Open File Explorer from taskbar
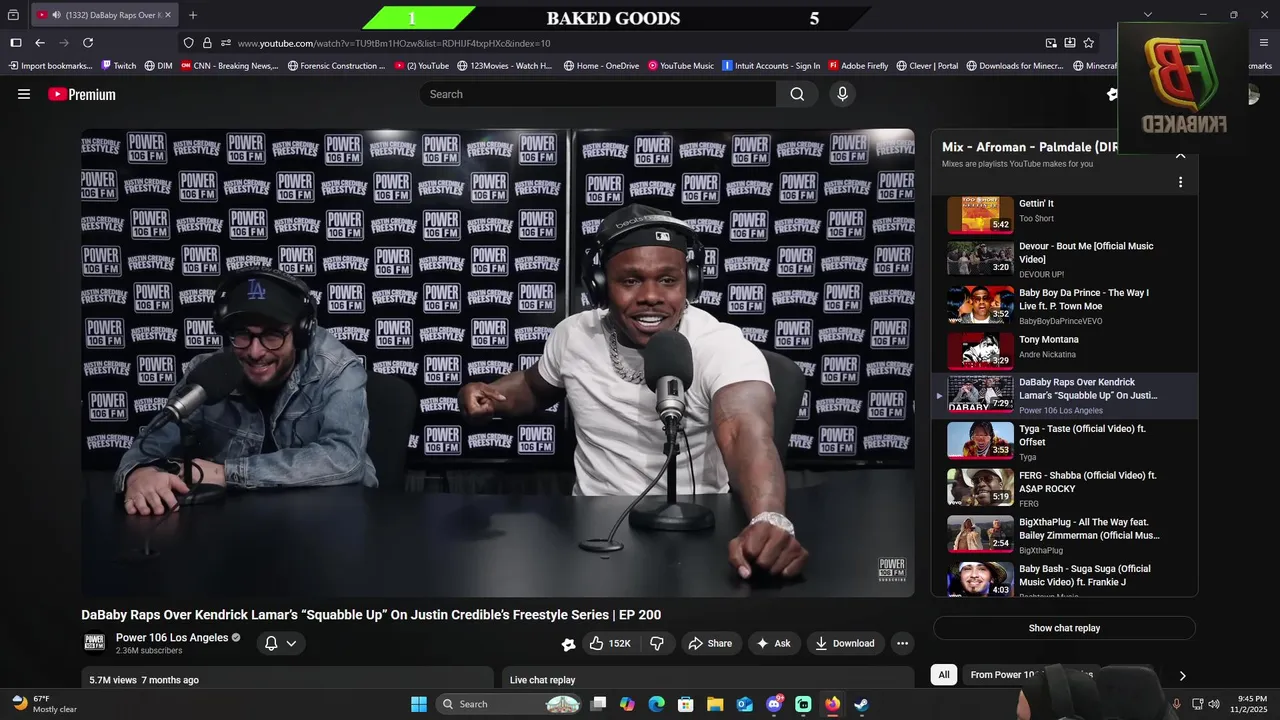The width and height of the screenshot is (1280, 720). tap(715, 704)
